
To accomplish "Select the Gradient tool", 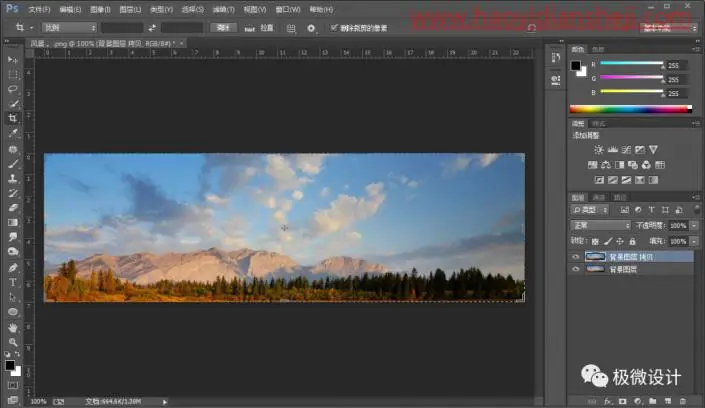I will [13, 222].
